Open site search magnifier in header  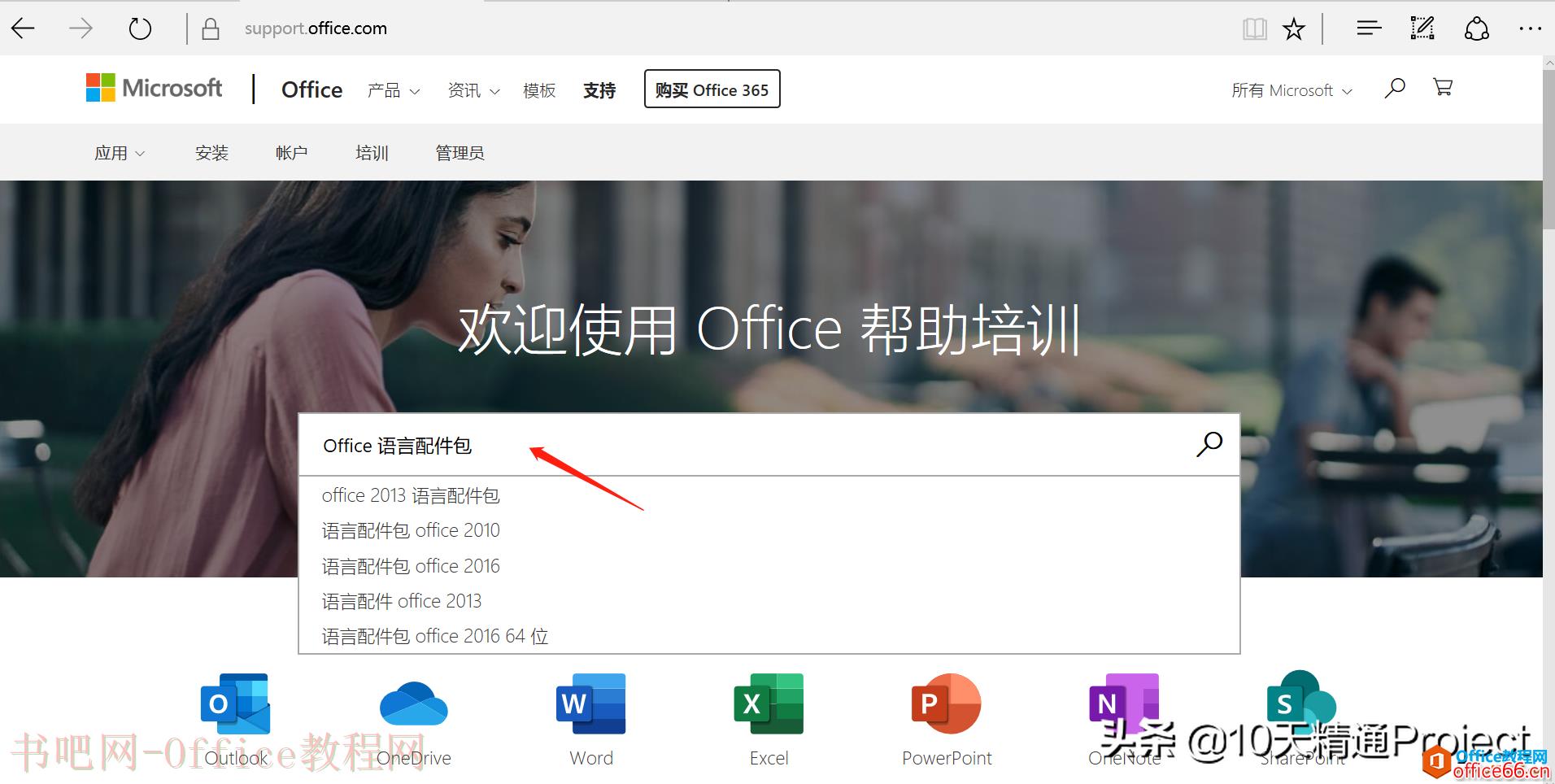1395,88
